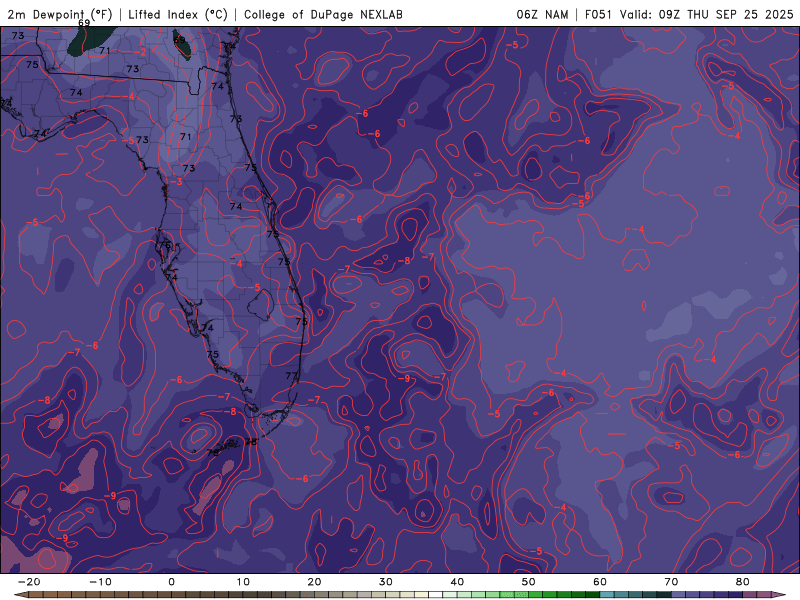
Task: Click the '50' color bar label
Action: click(529, 582)
